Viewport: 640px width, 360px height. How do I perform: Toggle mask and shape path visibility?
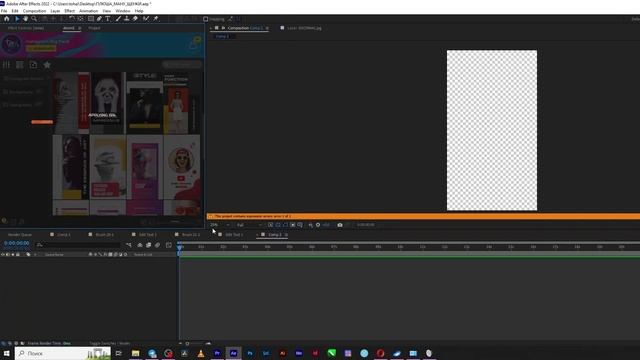[285, 225]
